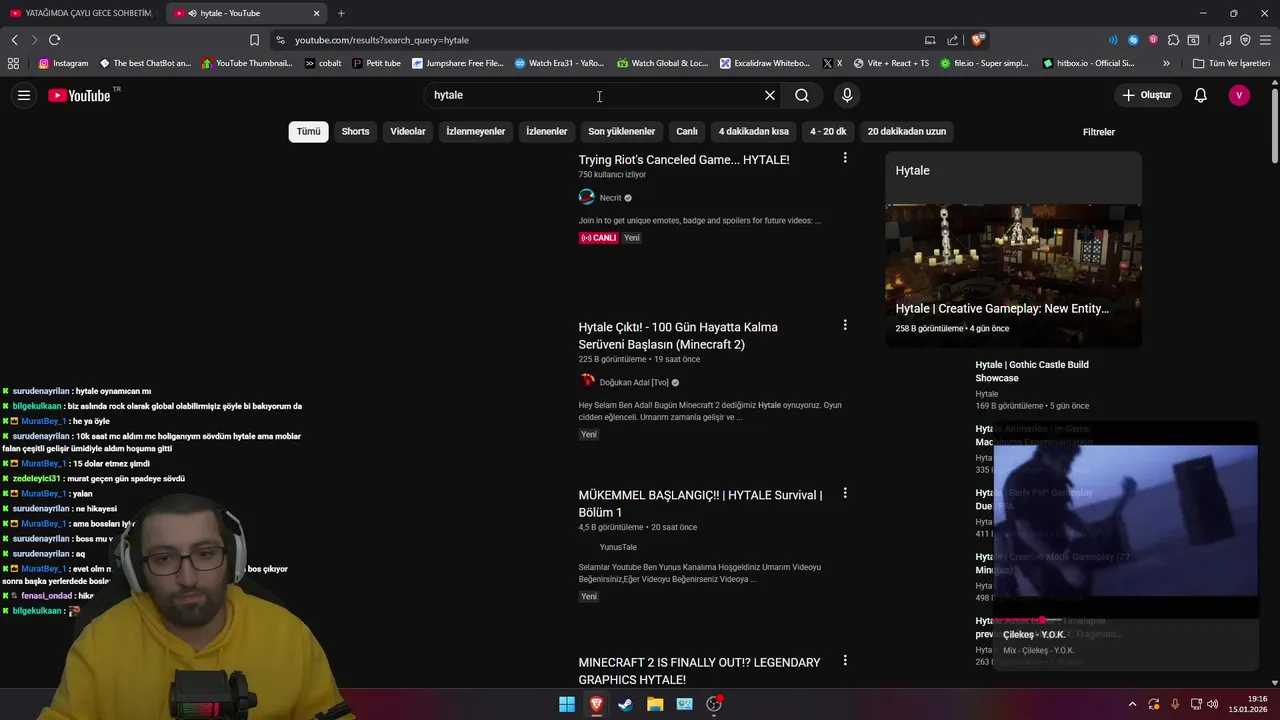Open the hitbox.io bookmark
The width and height of the screenshot is (1280, 720).
pyautogui.click(x=1088, y=63)
